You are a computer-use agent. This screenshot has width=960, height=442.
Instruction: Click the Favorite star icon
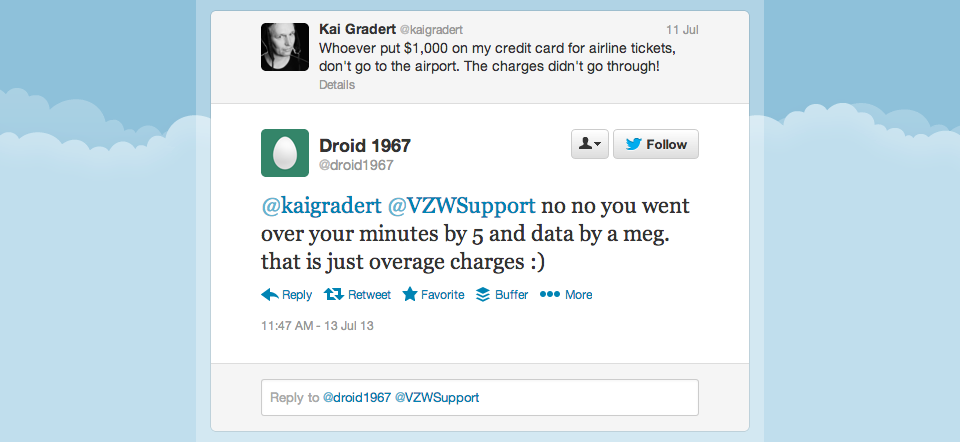tap(410, 294)
